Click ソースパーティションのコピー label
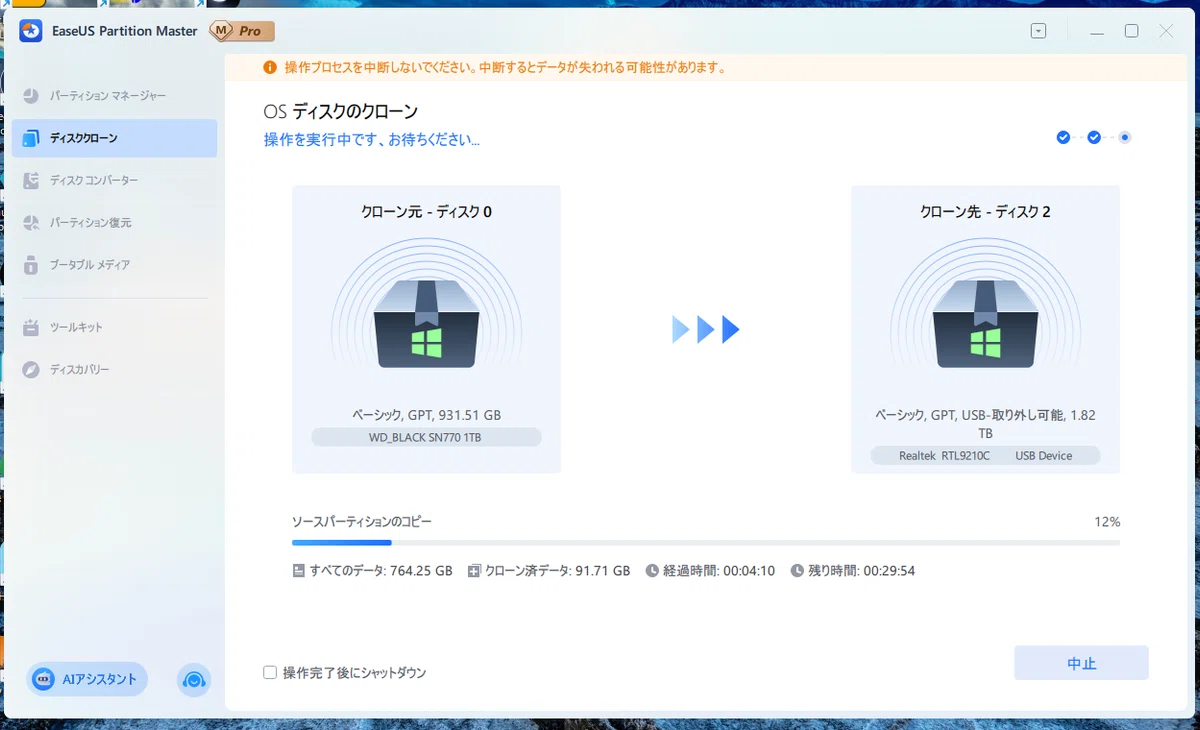1200x730 pixels. pyautogui.click(x=362, y=522)
